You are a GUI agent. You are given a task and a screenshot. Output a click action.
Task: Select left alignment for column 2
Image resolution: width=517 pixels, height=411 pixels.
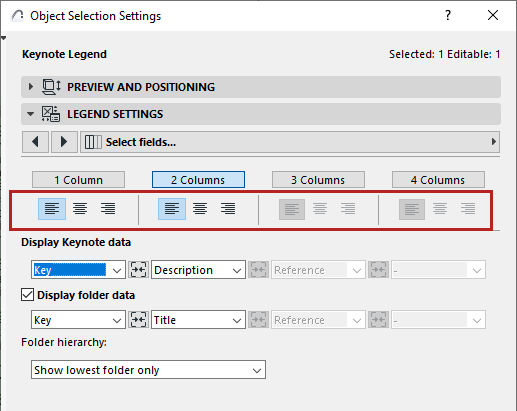[x=172, y=209]
